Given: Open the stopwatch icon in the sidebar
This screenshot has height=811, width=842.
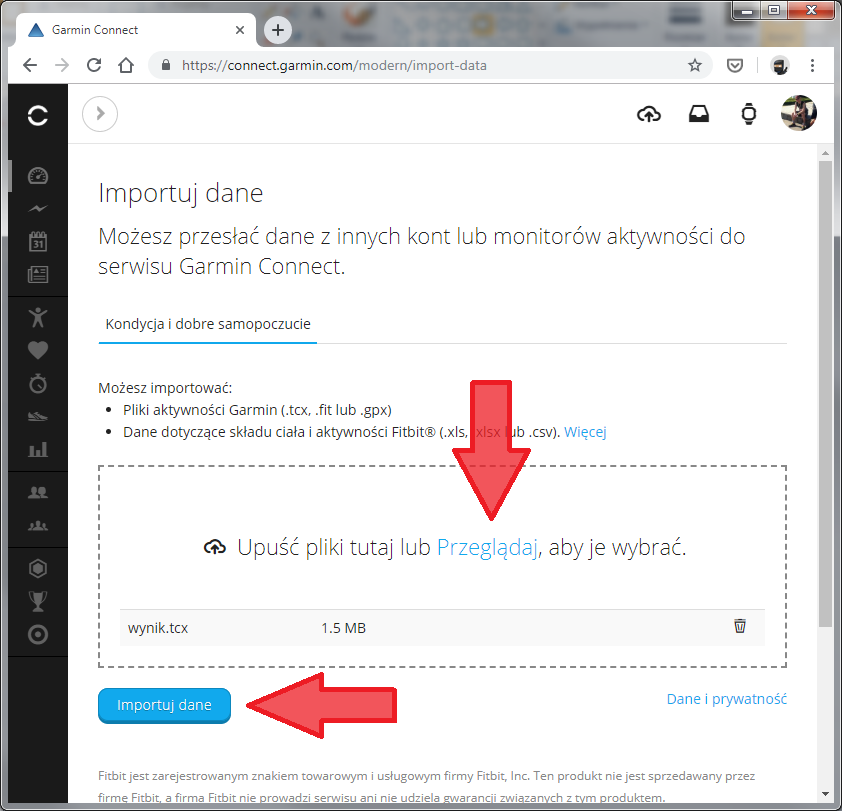Looking at the screenshot, I should pyautogui.click(x=38, y=383).
